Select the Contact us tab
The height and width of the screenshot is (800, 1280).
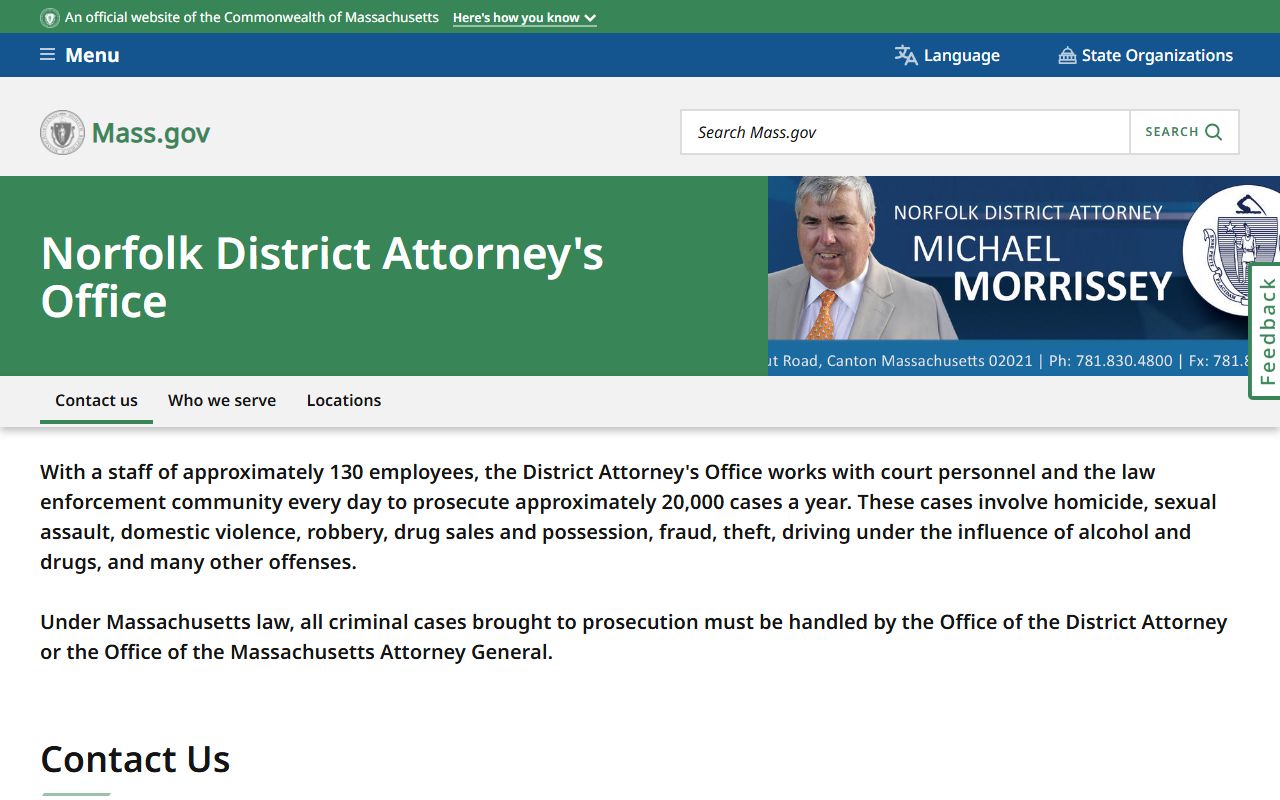point(96,400)
